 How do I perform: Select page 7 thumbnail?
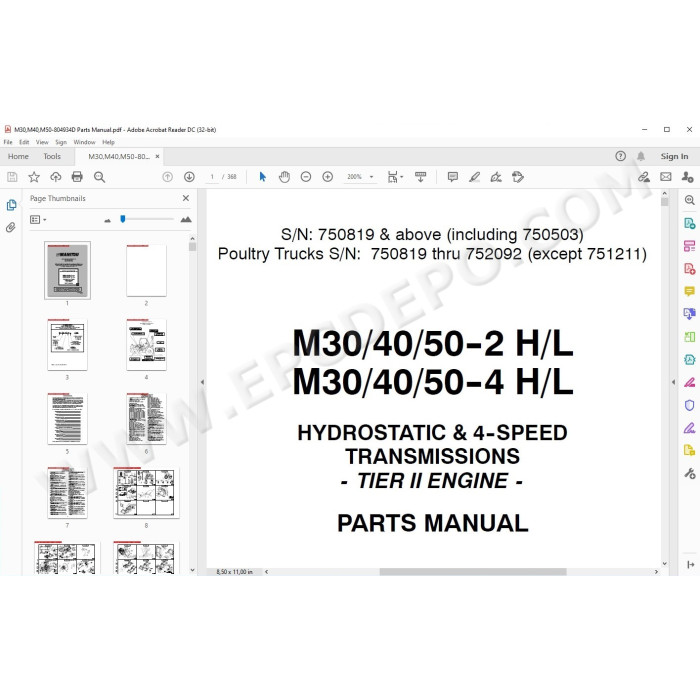[x=67, y=492]
